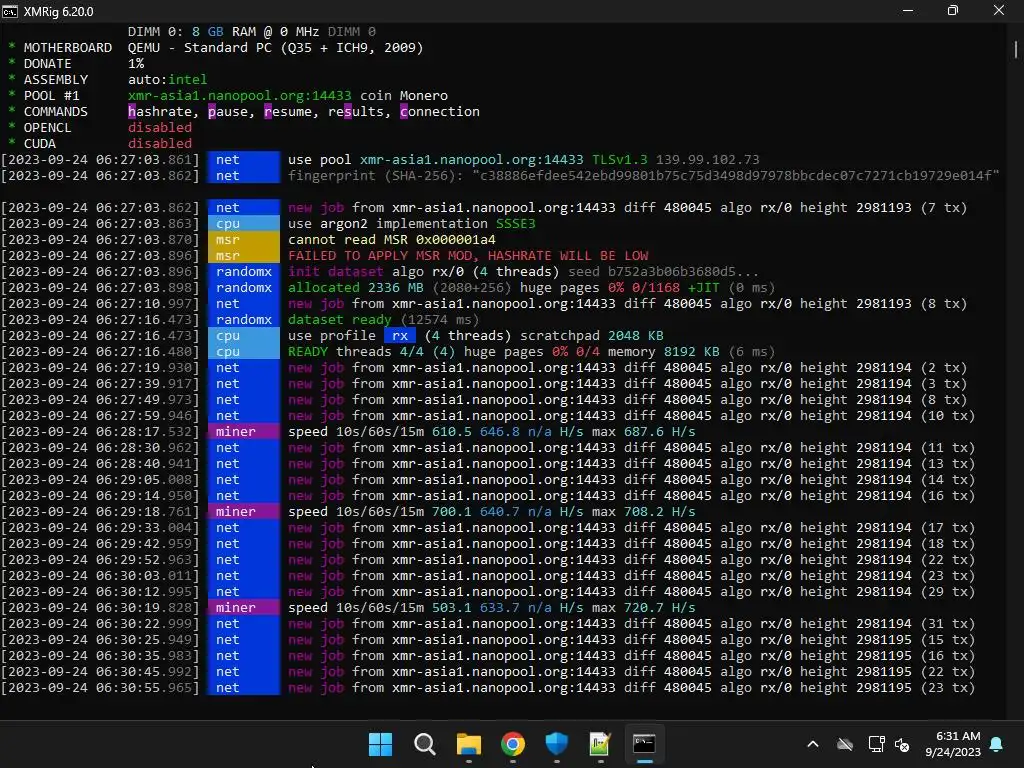This screenshot has height=768, width=1024.
Task: Open Notepad++ from the taskbar
Action: point(600,744)
